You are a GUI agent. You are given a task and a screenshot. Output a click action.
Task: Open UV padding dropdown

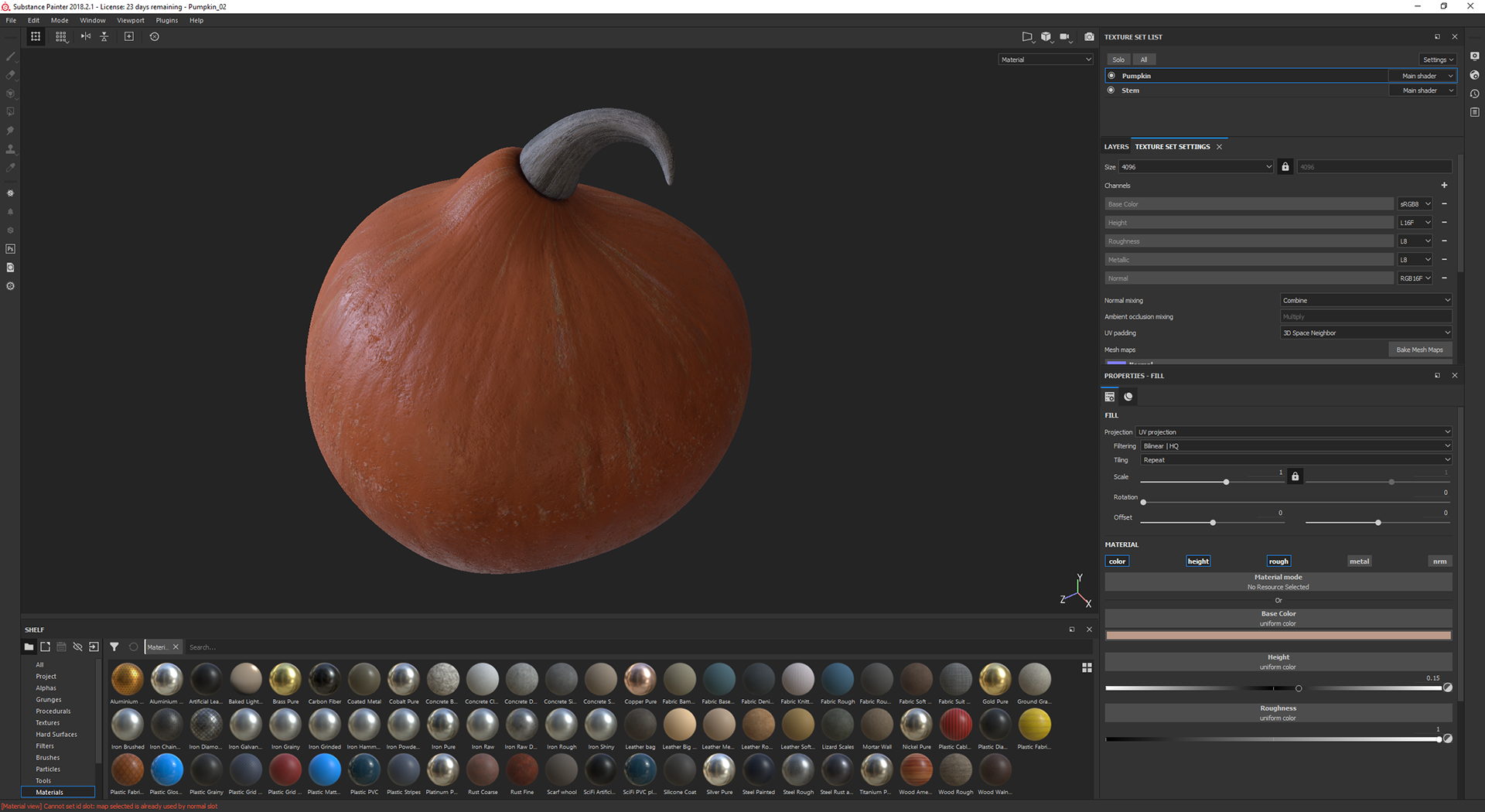click(x=1366, y=333)
